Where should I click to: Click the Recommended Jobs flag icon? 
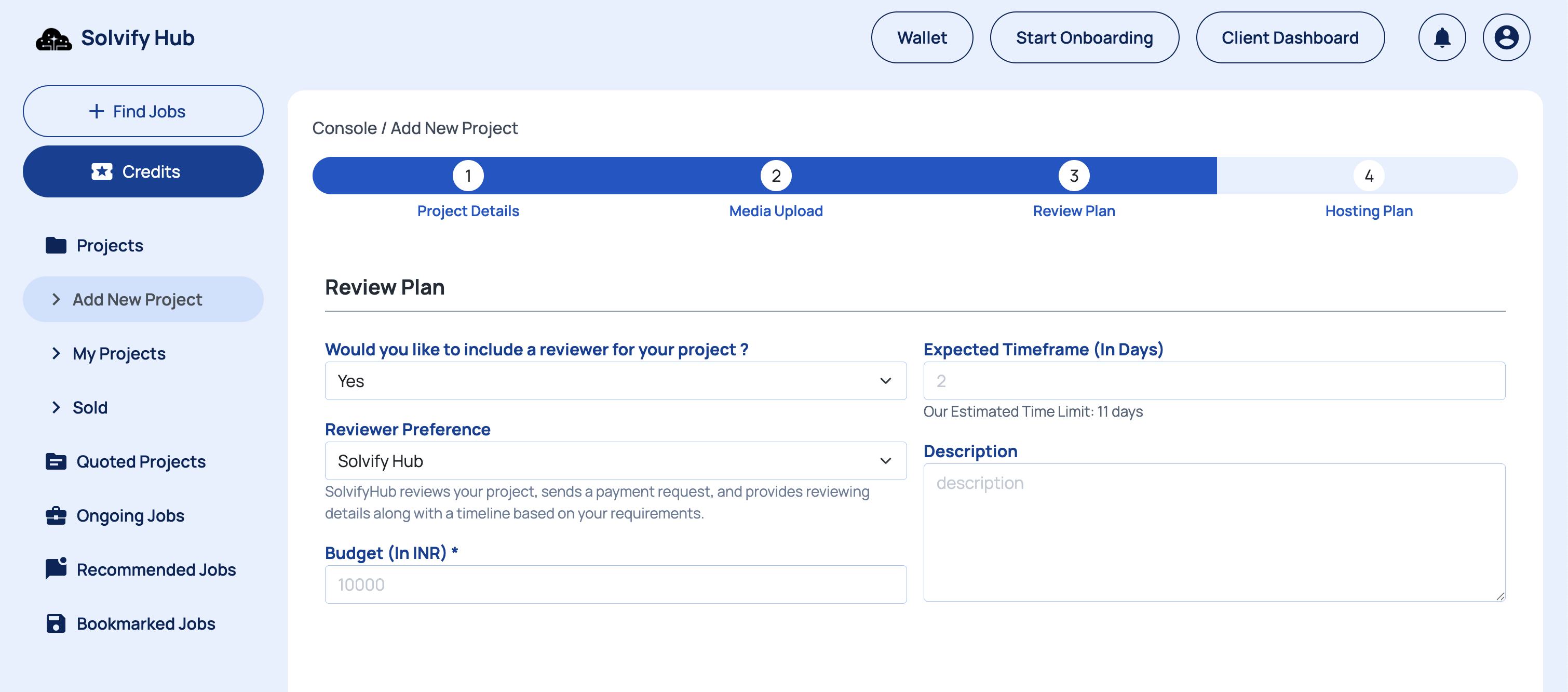point(56,569)
